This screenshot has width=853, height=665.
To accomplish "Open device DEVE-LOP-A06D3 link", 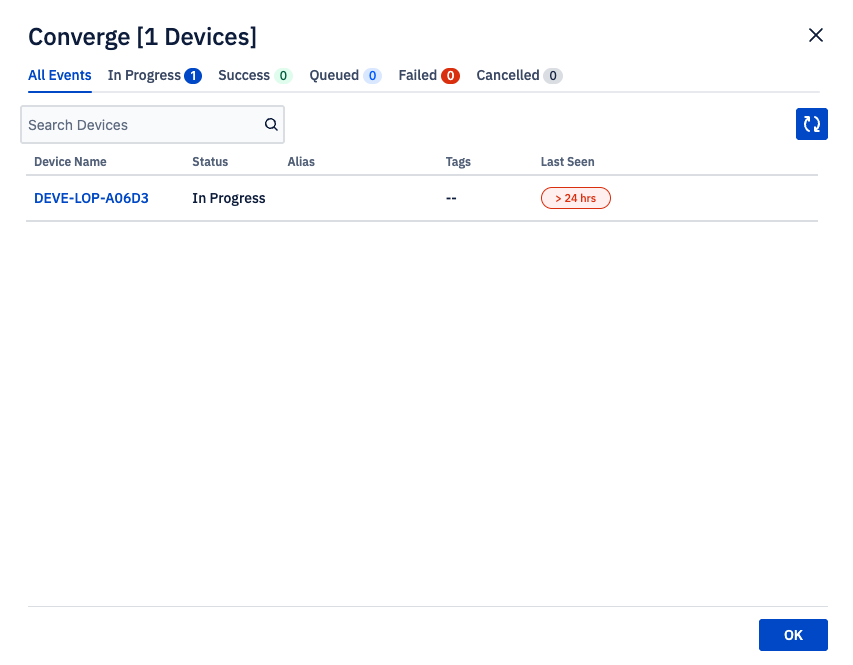I will click(91, 198).
